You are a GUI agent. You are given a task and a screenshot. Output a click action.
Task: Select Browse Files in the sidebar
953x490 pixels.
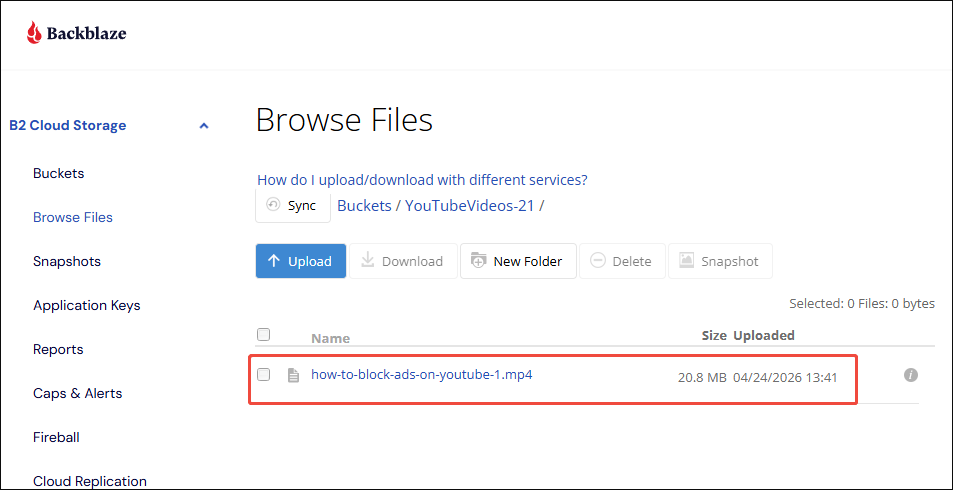point(73,217)
